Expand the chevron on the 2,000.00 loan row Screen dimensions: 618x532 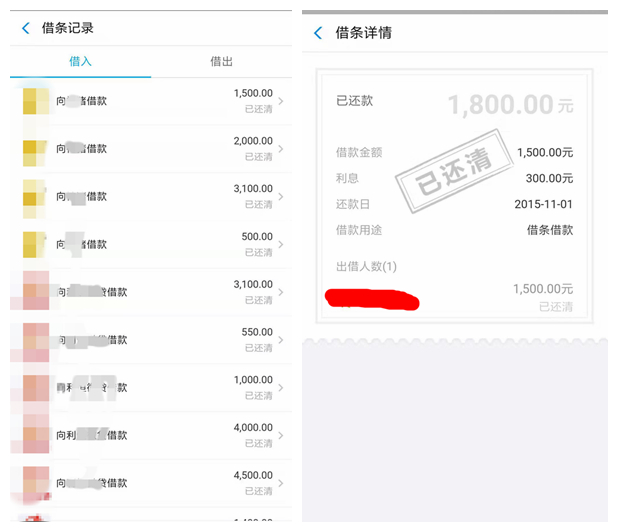pos(280,149)
